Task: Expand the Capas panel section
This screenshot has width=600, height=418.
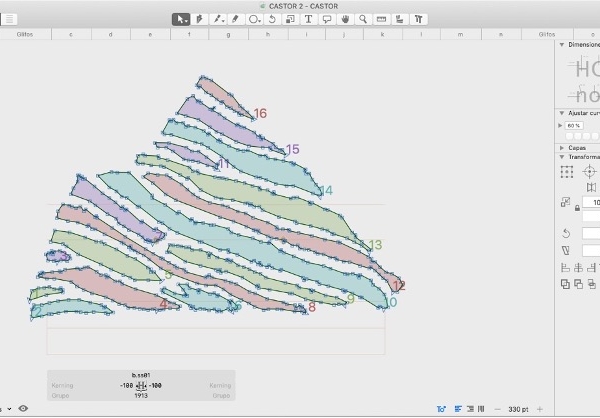Action: (562, 147)
